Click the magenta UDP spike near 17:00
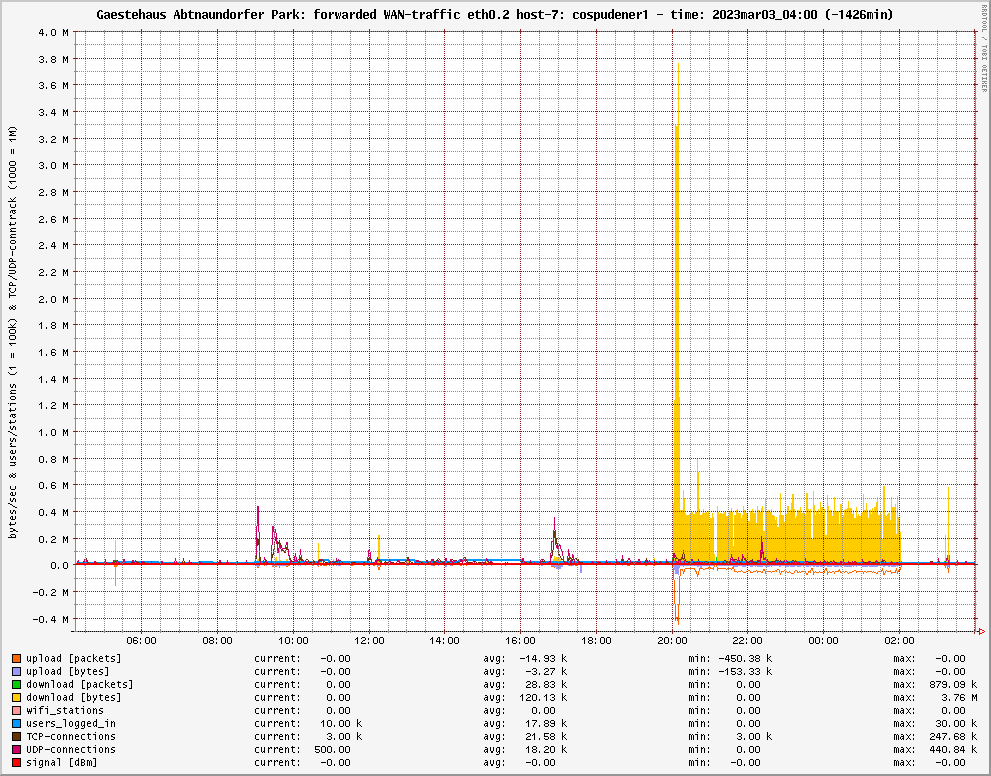Screen dimensions: 991x776 [x=554, y=540]
